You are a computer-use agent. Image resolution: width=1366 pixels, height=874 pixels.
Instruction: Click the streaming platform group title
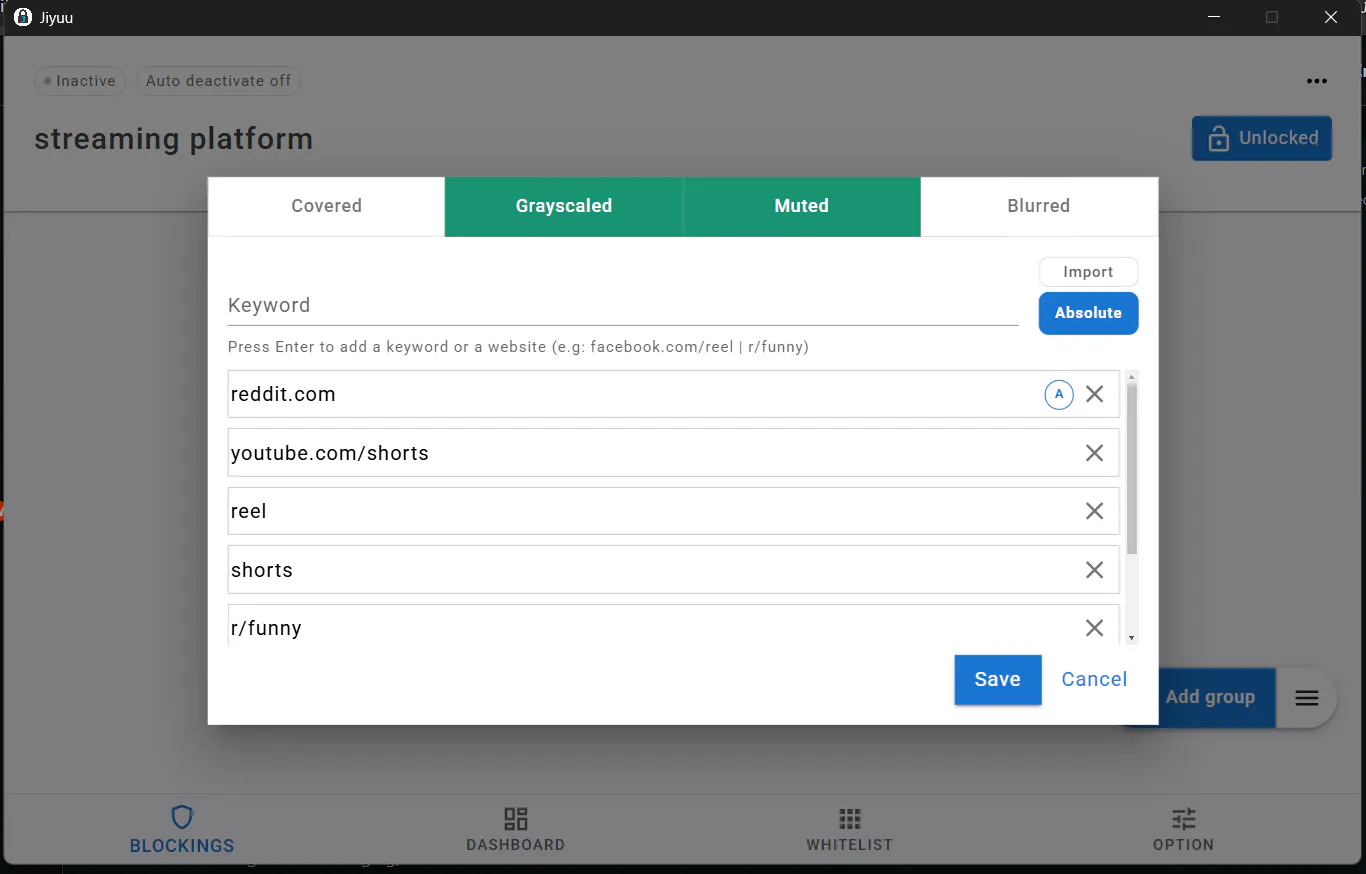[x=174, y=139]
